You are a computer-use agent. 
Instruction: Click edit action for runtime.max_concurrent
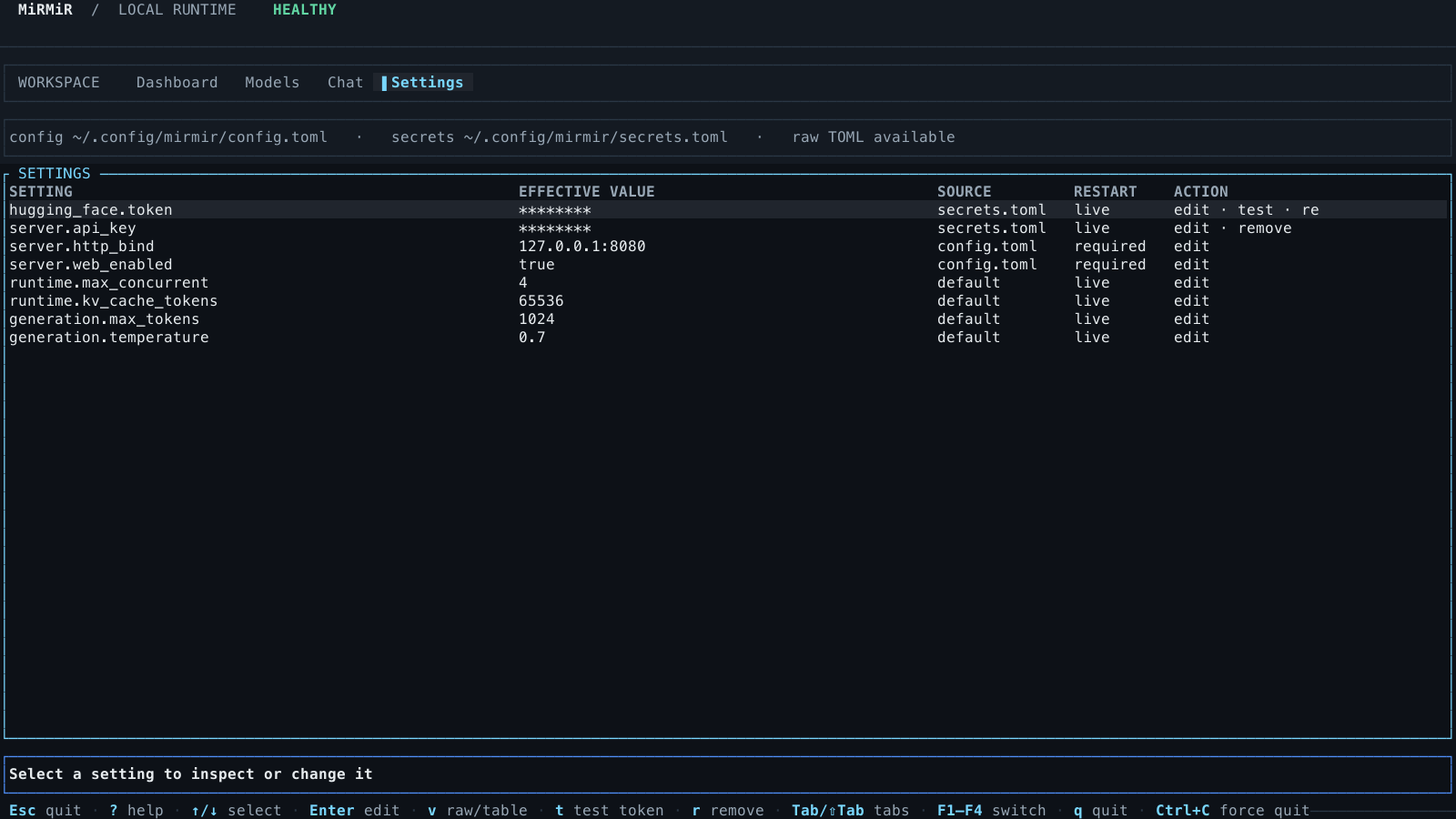pyautogui.click(x=1192, y=283)
